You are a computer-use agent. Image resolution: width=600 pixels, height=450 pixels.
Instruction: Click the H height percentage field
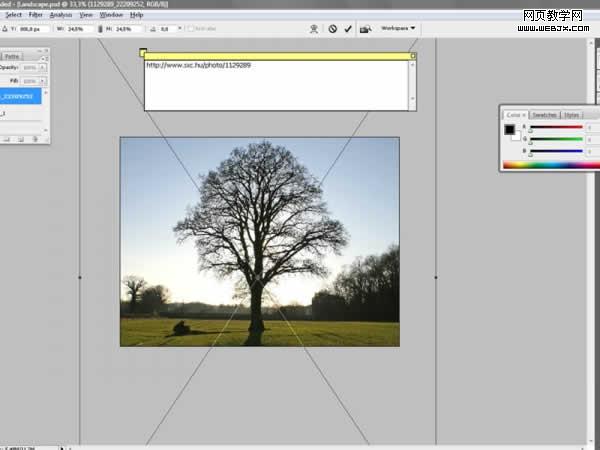coord(128,29)
